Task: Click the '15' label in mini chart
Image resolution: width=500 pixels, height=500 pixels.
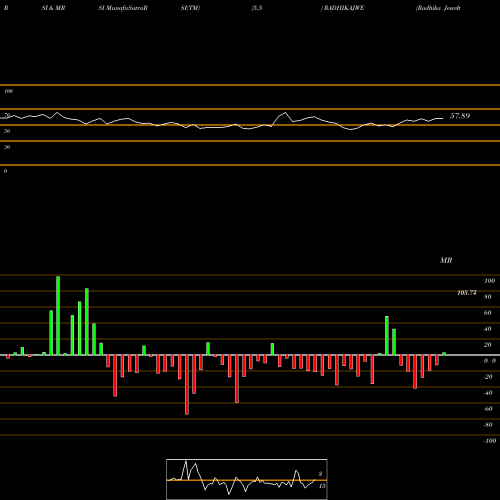Action: [322, 486]
